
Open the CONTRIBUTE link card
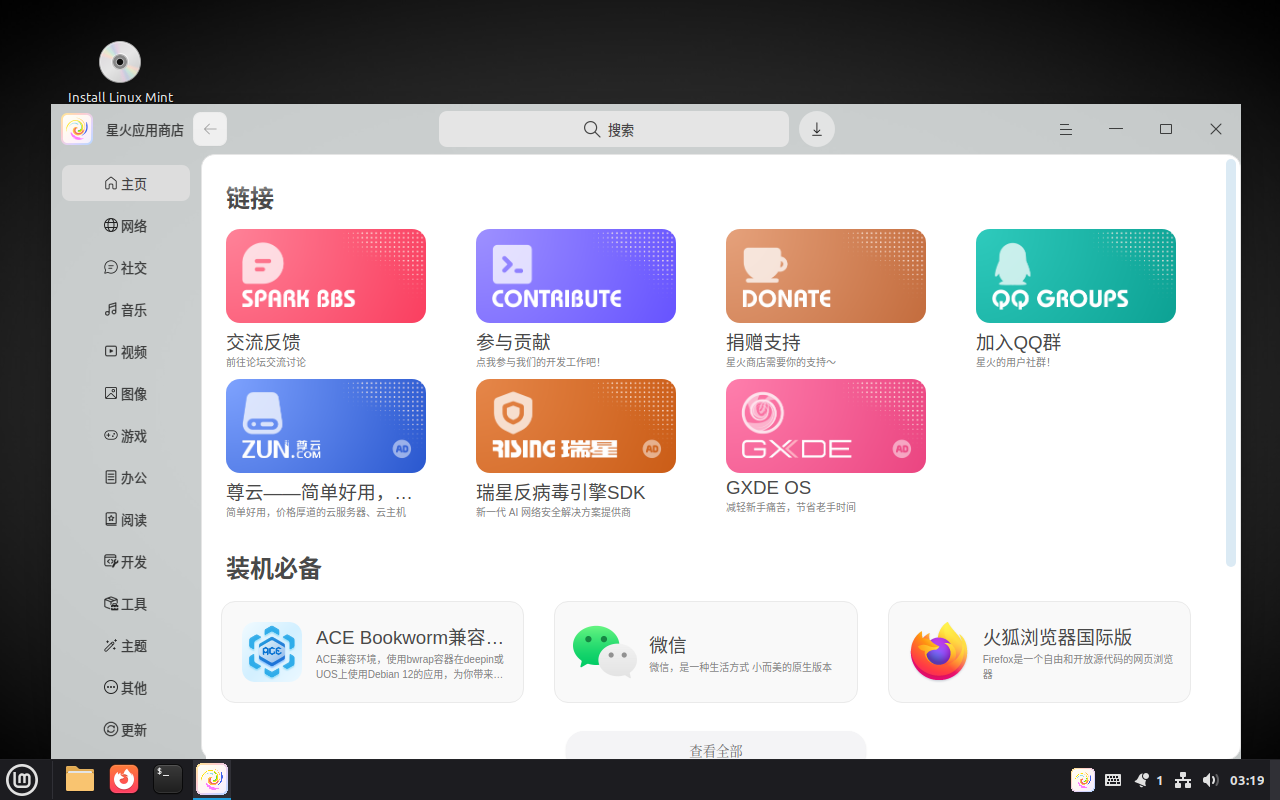click(576, 276)
